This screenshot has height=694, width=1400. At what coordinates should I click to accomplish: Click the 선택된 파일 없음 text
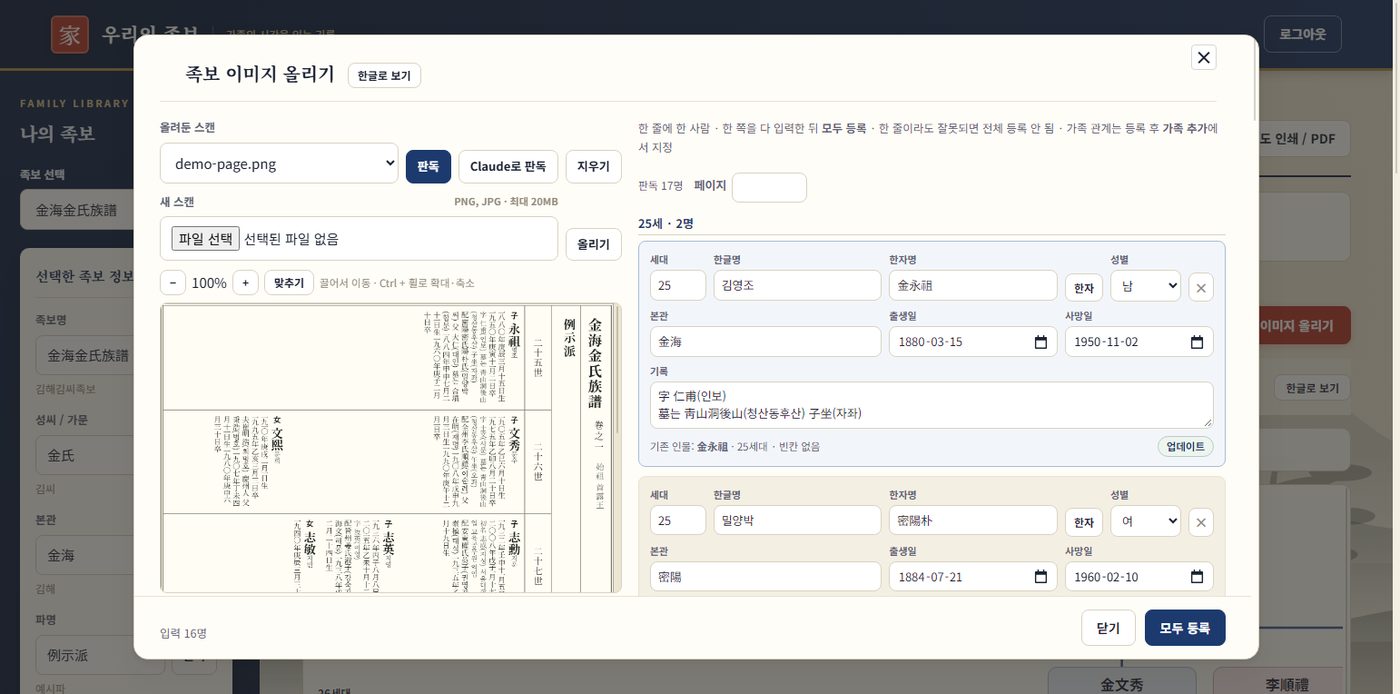point(291,239)
